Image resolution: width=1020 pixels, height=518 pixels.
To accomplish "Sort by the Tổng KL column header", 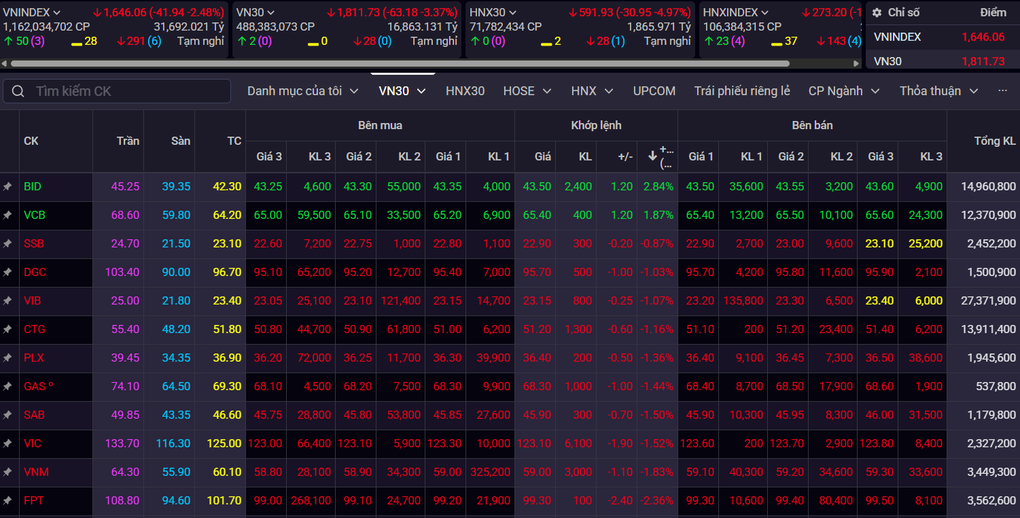I will [x=994, y=141].
